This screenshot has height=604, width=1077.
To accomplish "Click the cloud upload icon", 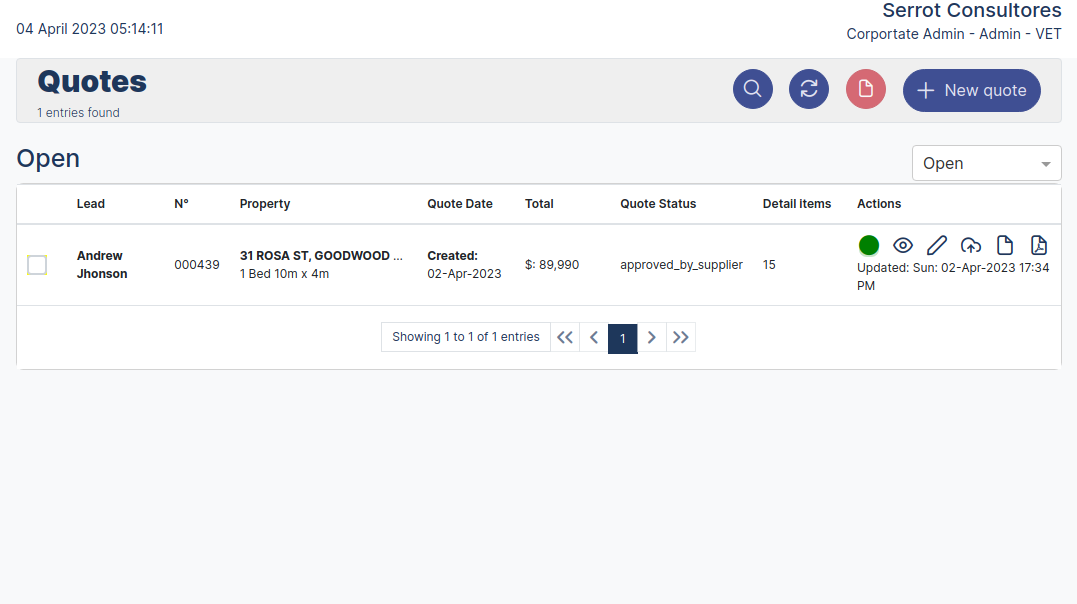I will 971,245.
